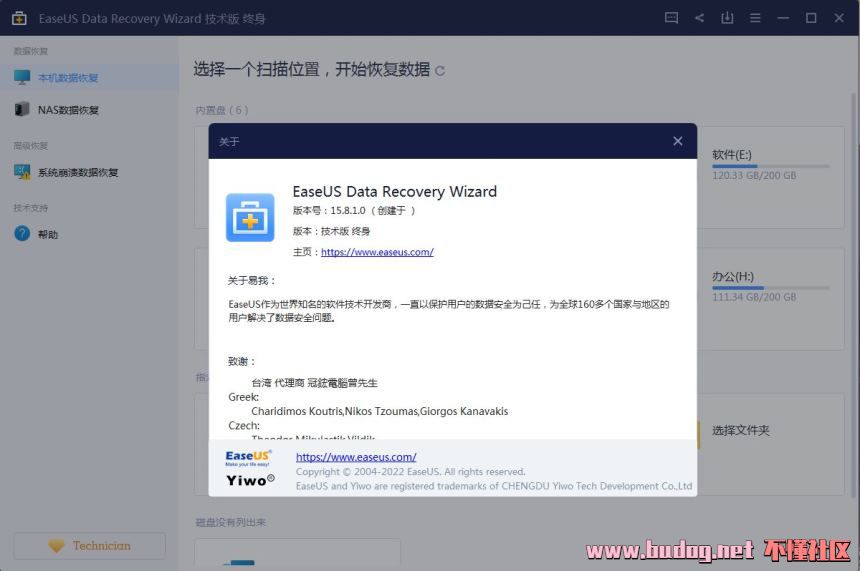Click the feedback message icon in title bar
This screenshot has height=571, width=860.
pos(671,18)
